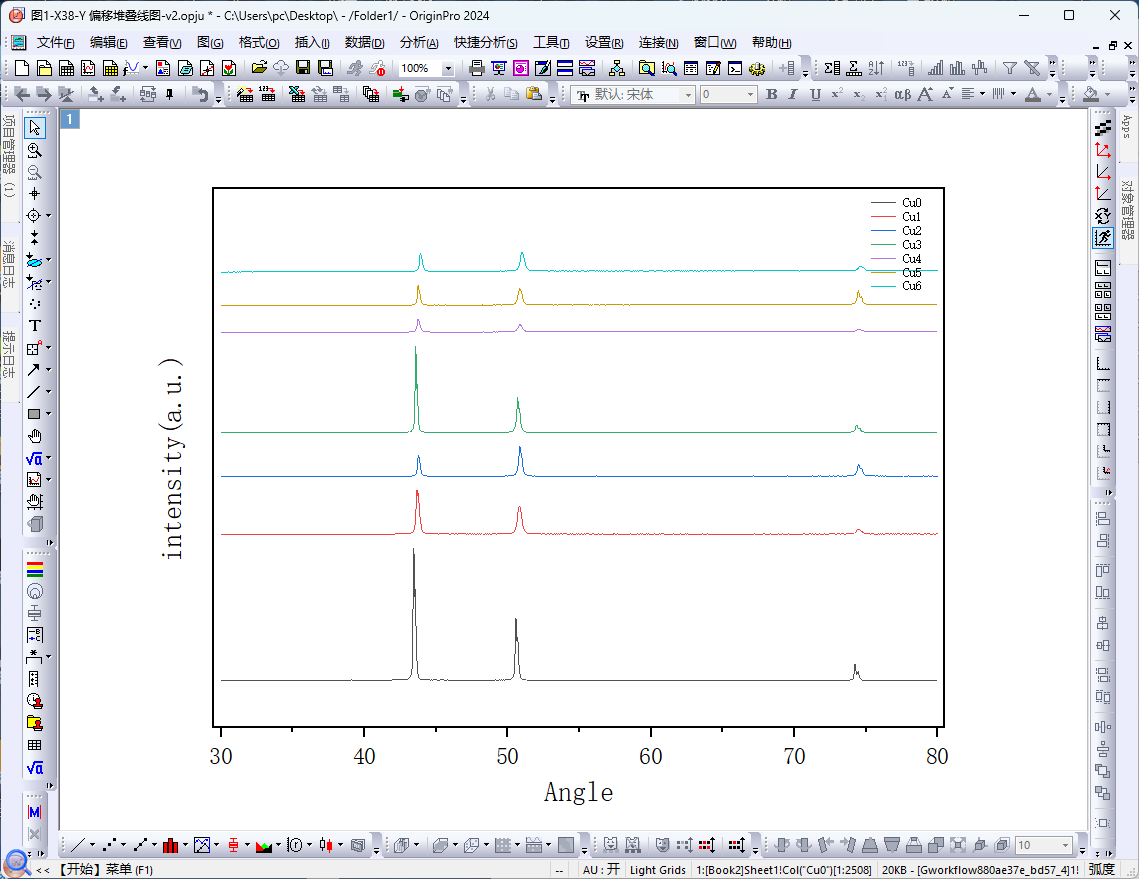
Task: Select the graph legend Cu0–Cu6
Action: (x=897, y=244)
